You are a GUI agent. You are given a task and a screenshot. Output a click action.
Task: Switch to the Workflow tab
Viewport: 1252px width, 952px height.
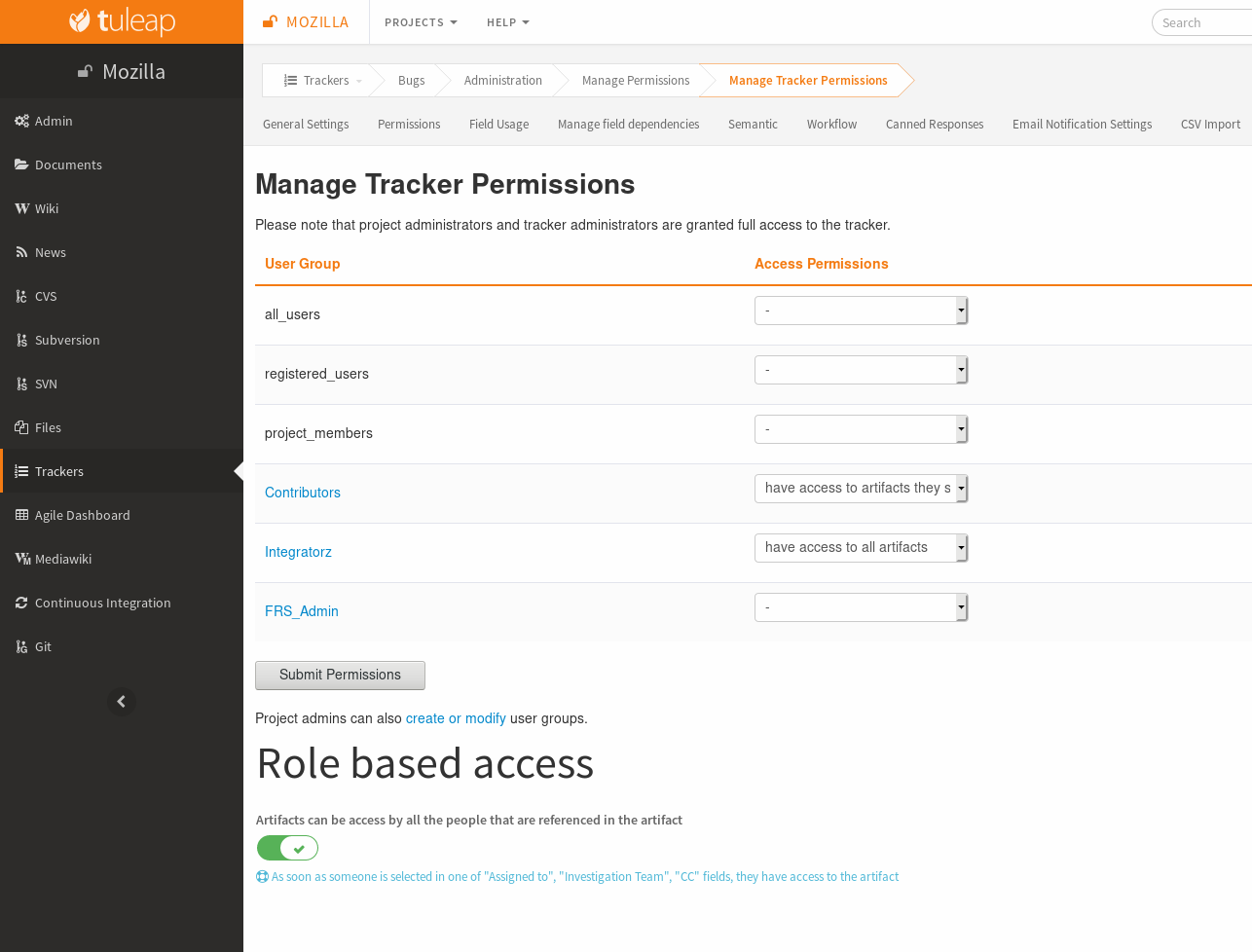tap(831, 125)
